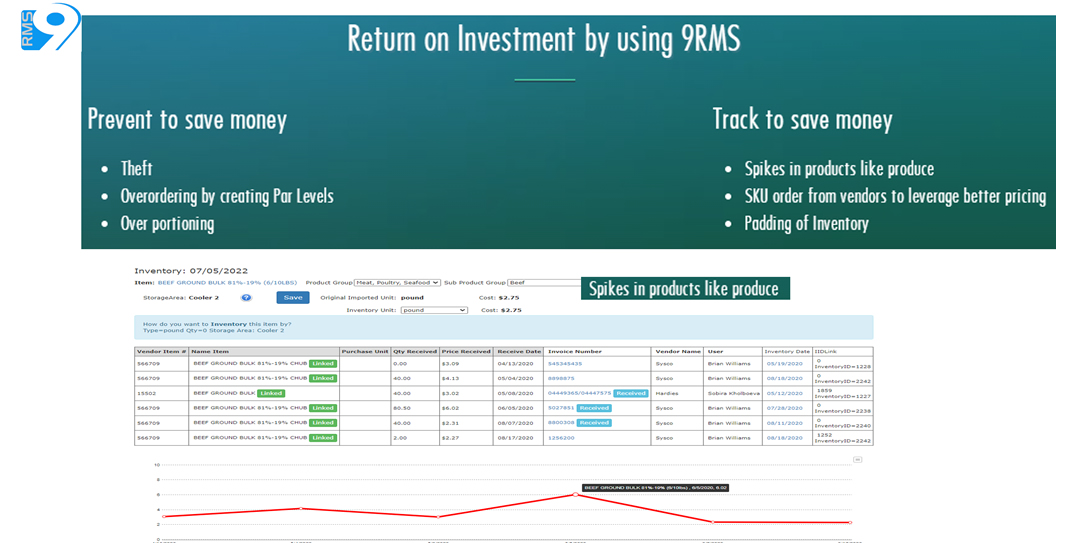Image resolution: width=1067 pixels, height=543 pixels.
Task: Open inventory date 07/28/2020
Action: click(x=784, y=408)
